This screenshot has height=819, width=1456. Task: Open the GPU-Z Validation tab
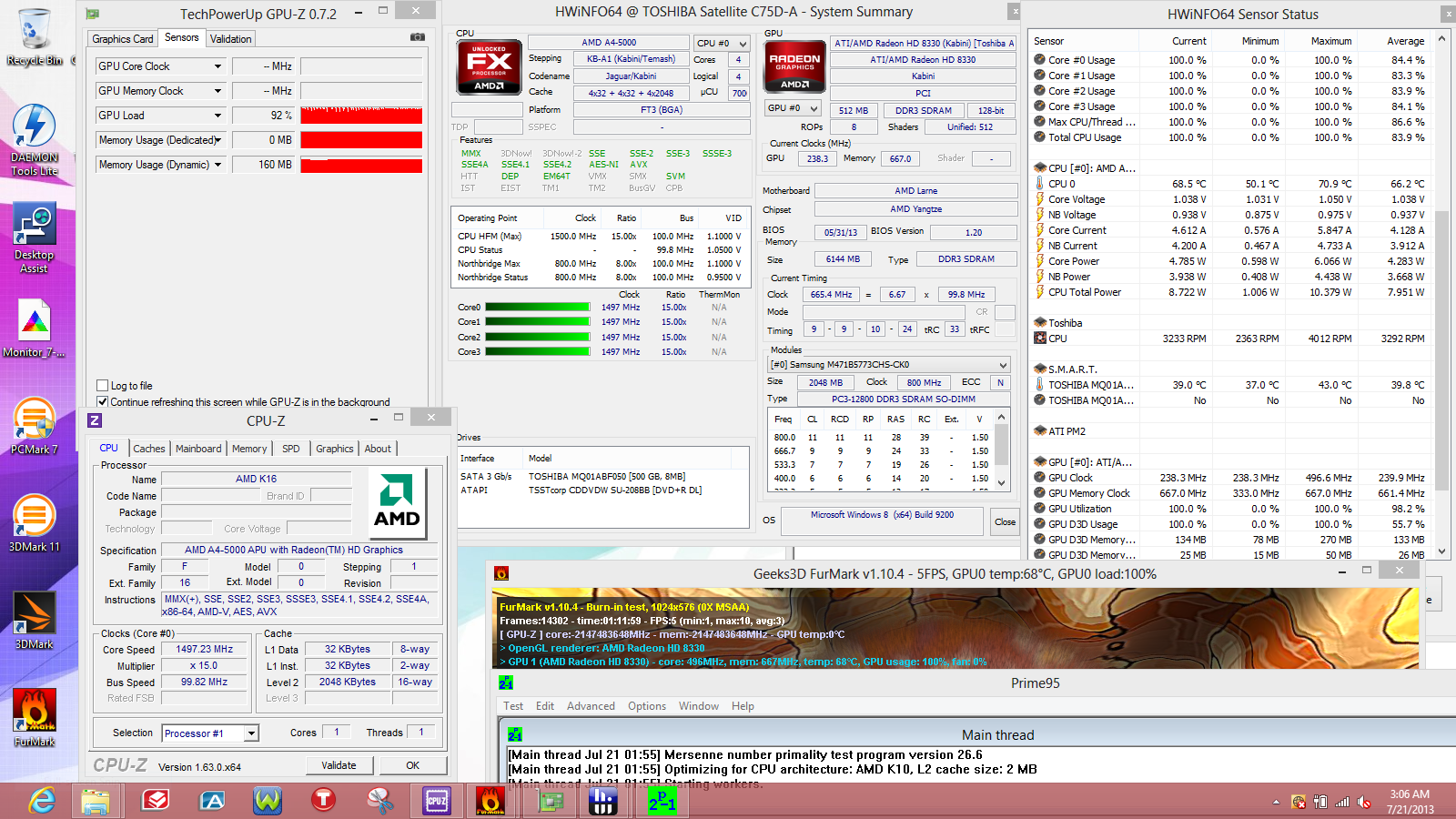[230, 39]
